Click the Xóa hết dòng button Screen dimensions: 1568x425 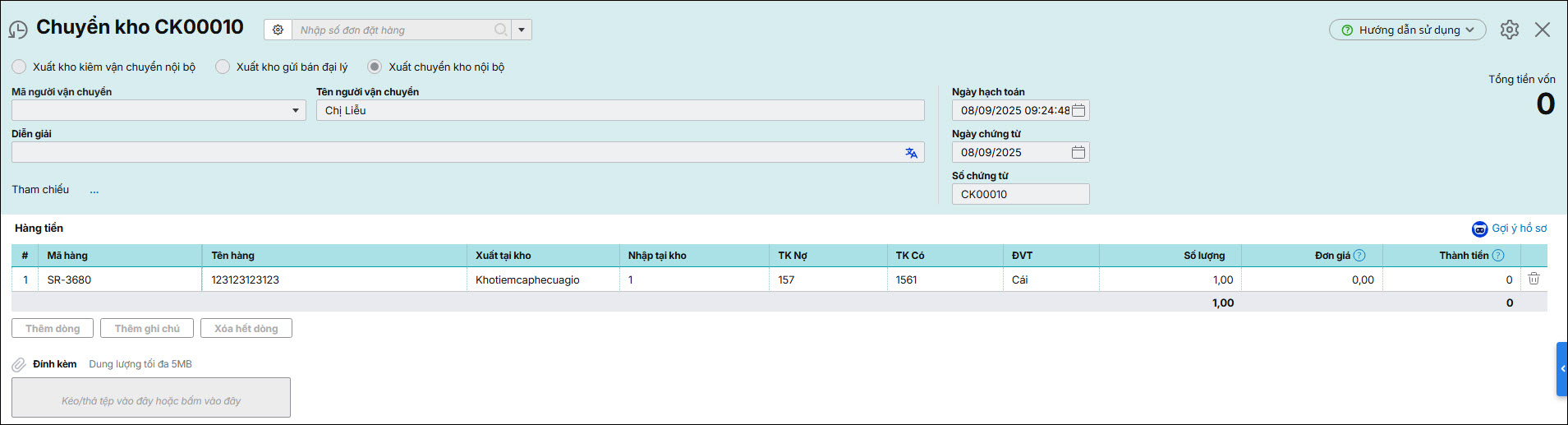pyautogui.click(x=246, y=329)
